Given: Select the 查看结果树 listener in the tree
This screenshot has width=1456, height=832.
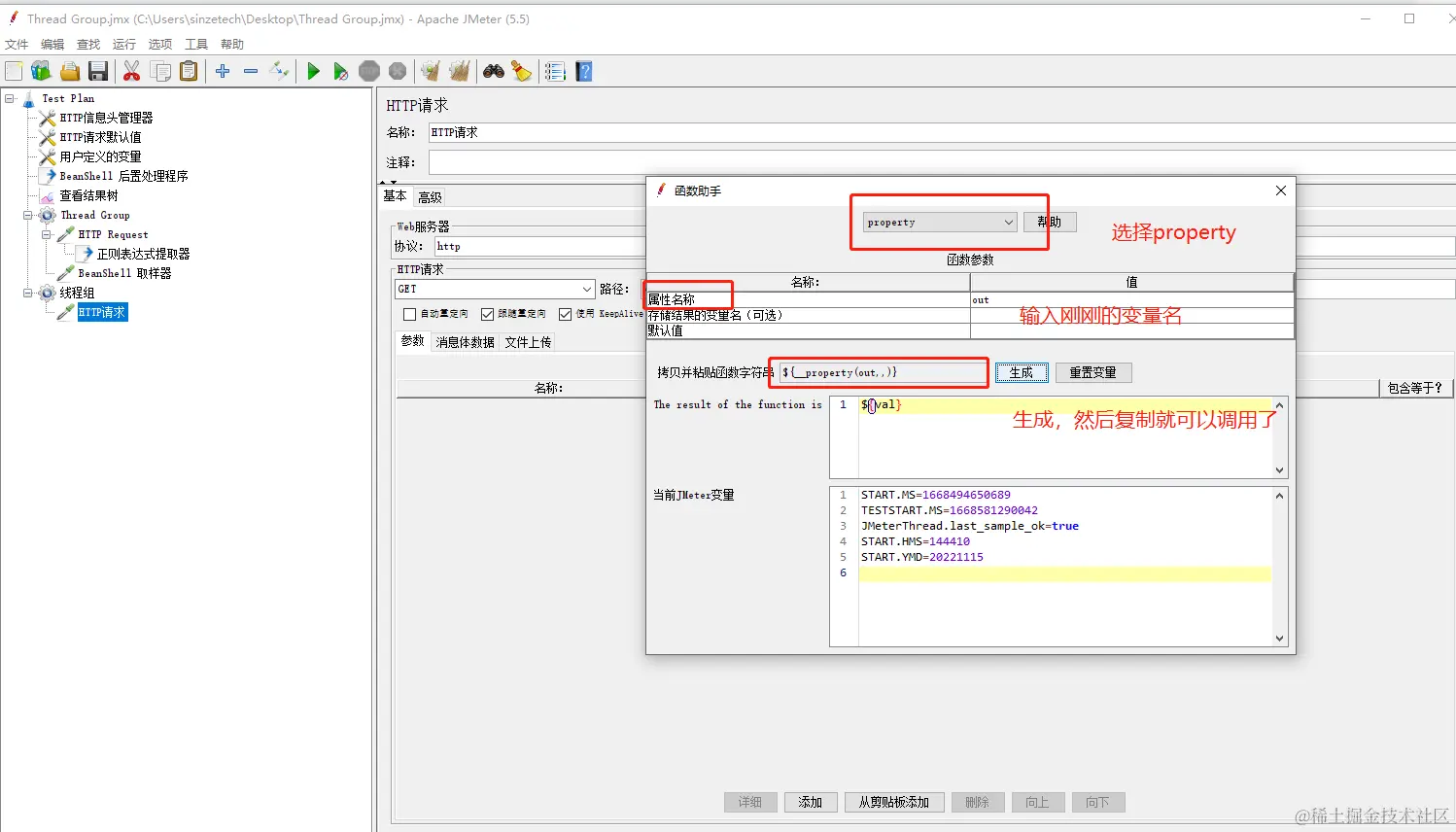Looking at the screenshot, I should coord(88,195).
